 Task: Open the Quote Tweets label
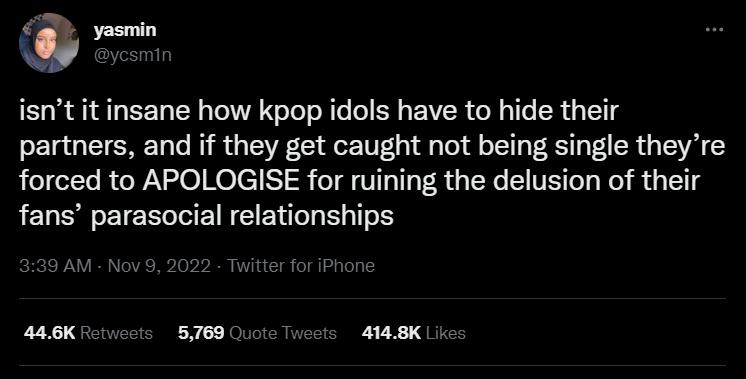coord(283,333)
